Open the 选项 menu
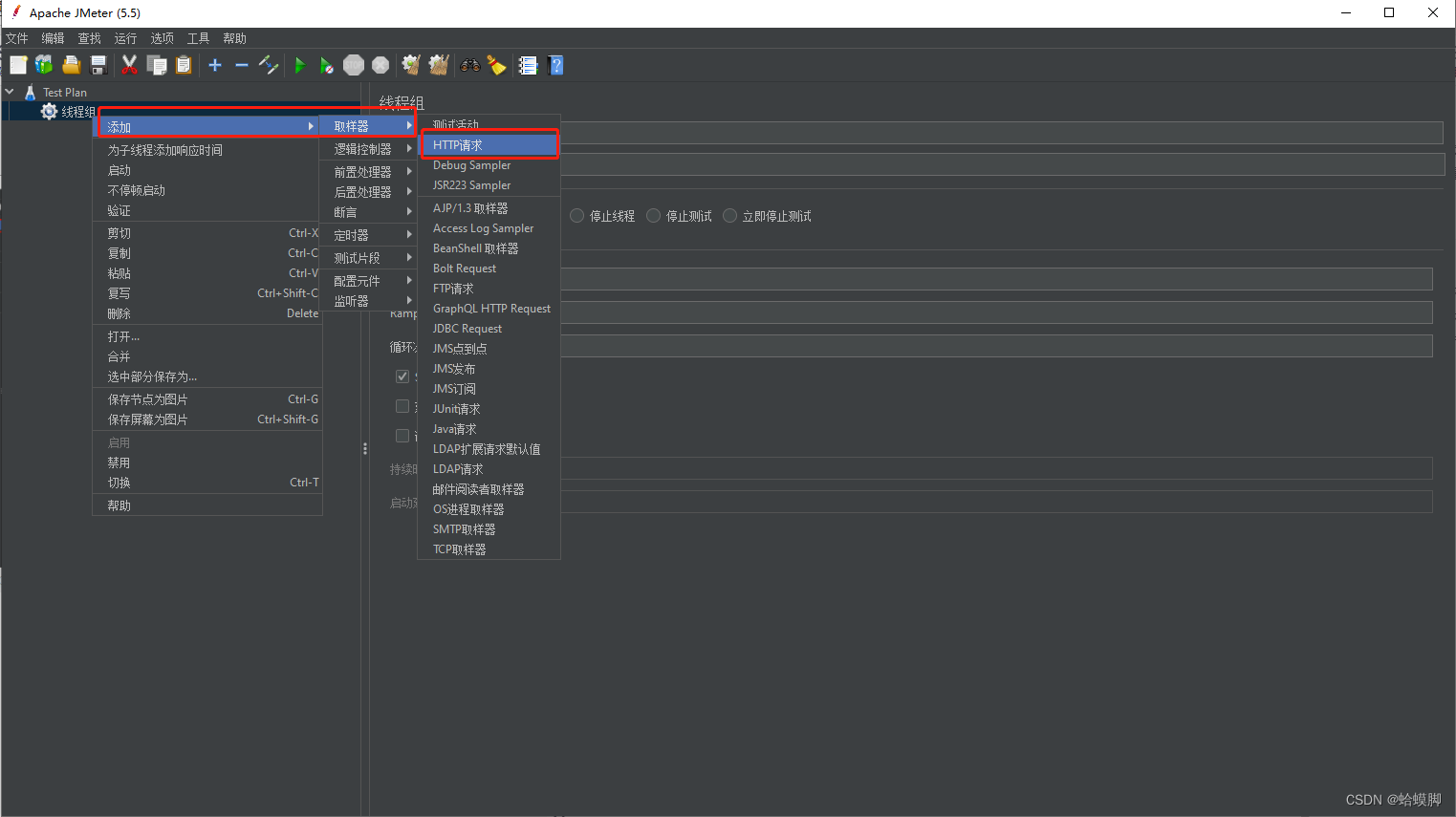1456x817 pixels. coord(162,38)
